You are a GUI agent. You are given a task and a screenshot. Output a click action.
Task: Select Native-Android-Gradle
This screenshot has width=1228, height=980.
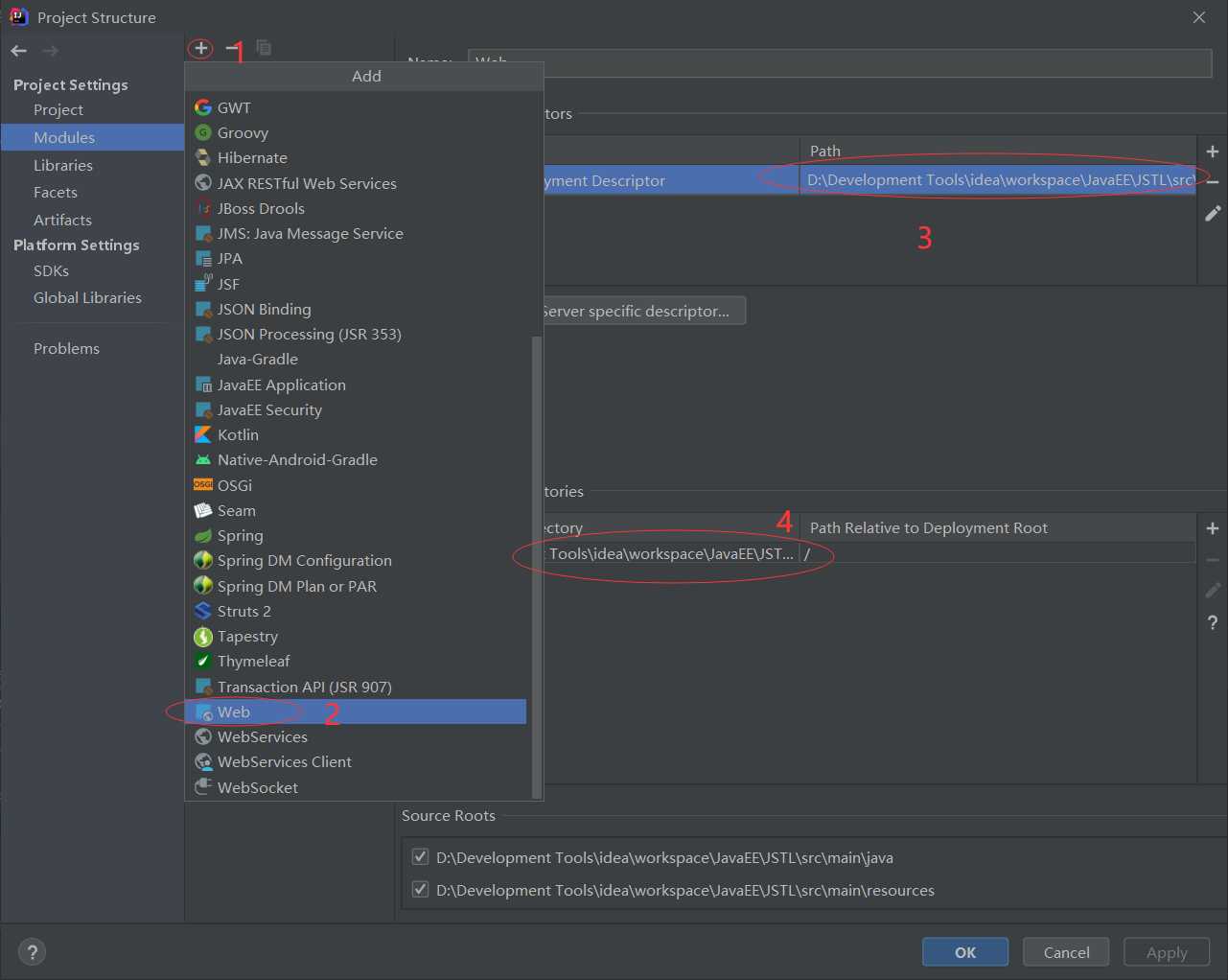coord(356,459)
